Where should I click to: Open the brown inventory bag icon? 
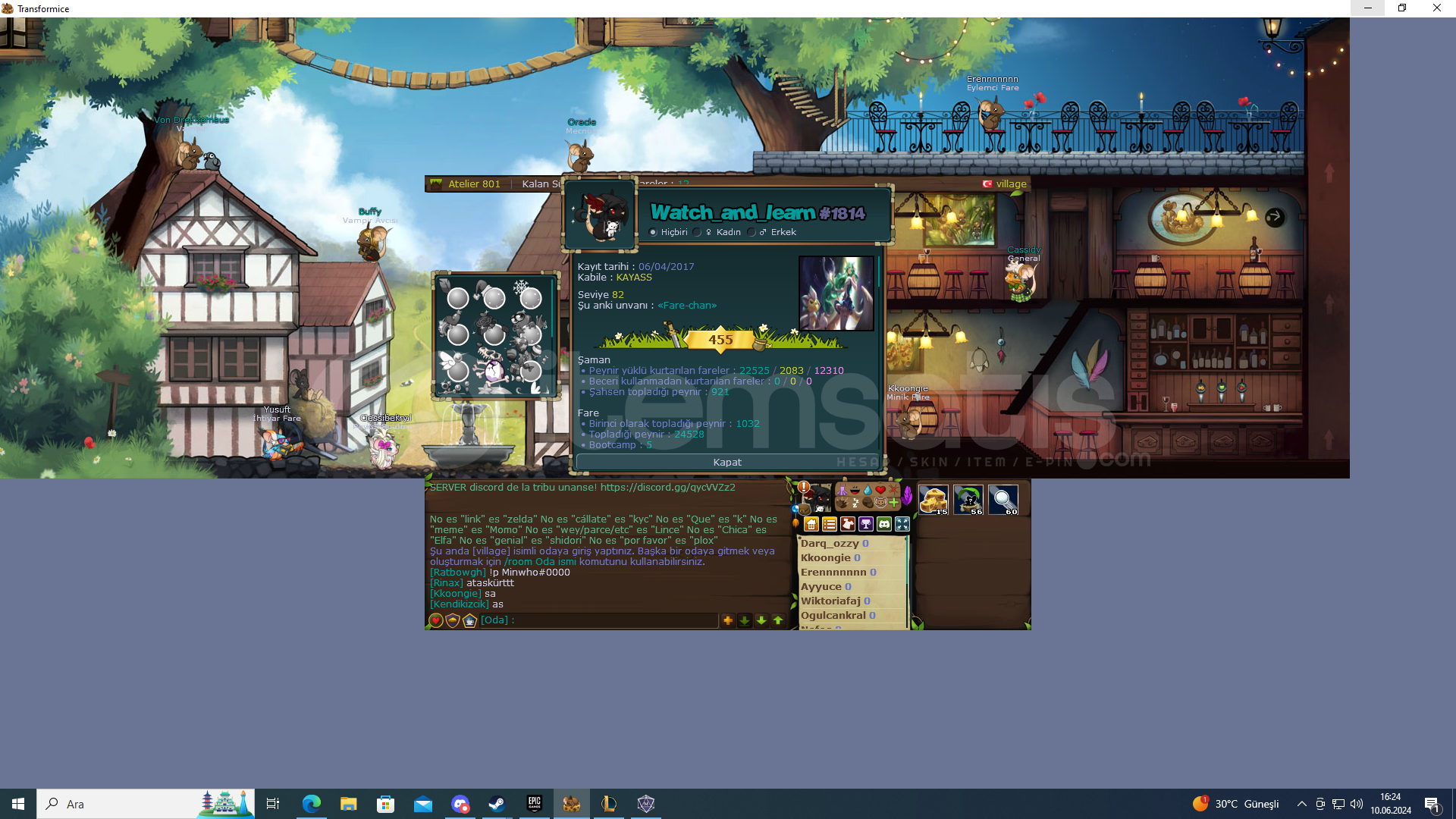[804, 510]
